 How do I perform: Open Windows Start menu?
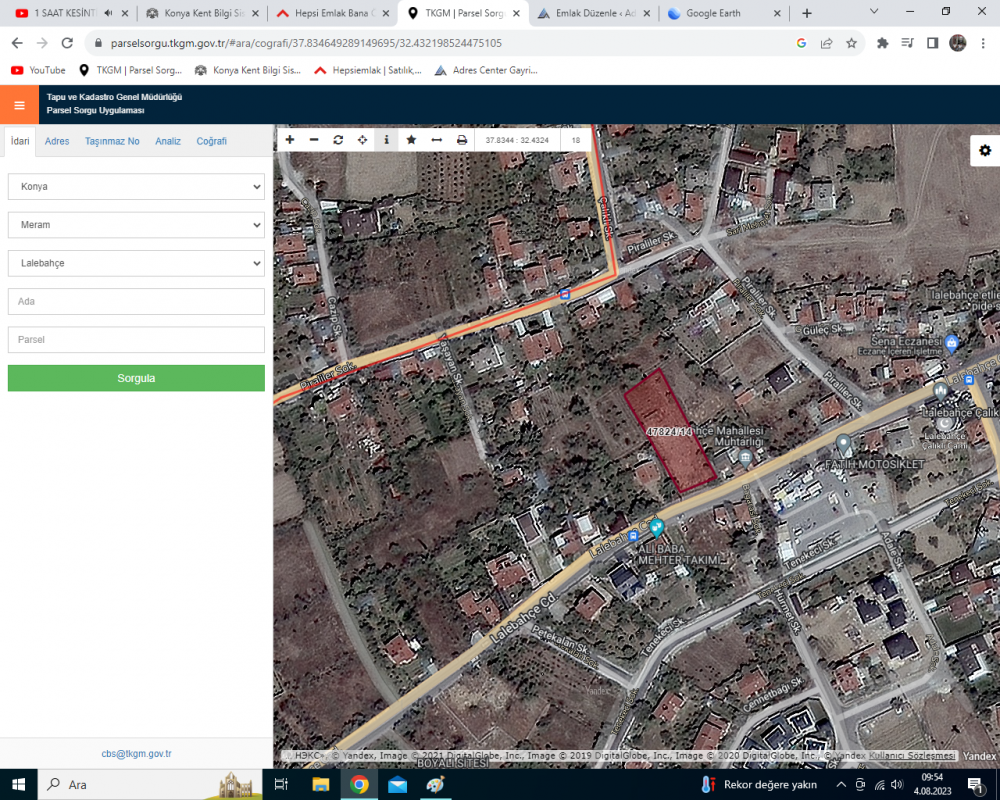[x=18, y=785]
